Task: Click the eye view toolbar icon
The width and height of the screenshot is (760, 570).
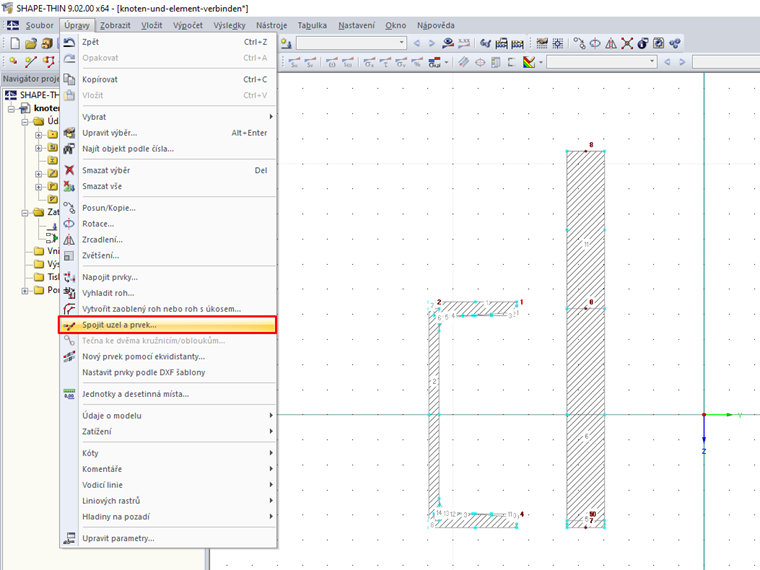Action: point(448,44)
